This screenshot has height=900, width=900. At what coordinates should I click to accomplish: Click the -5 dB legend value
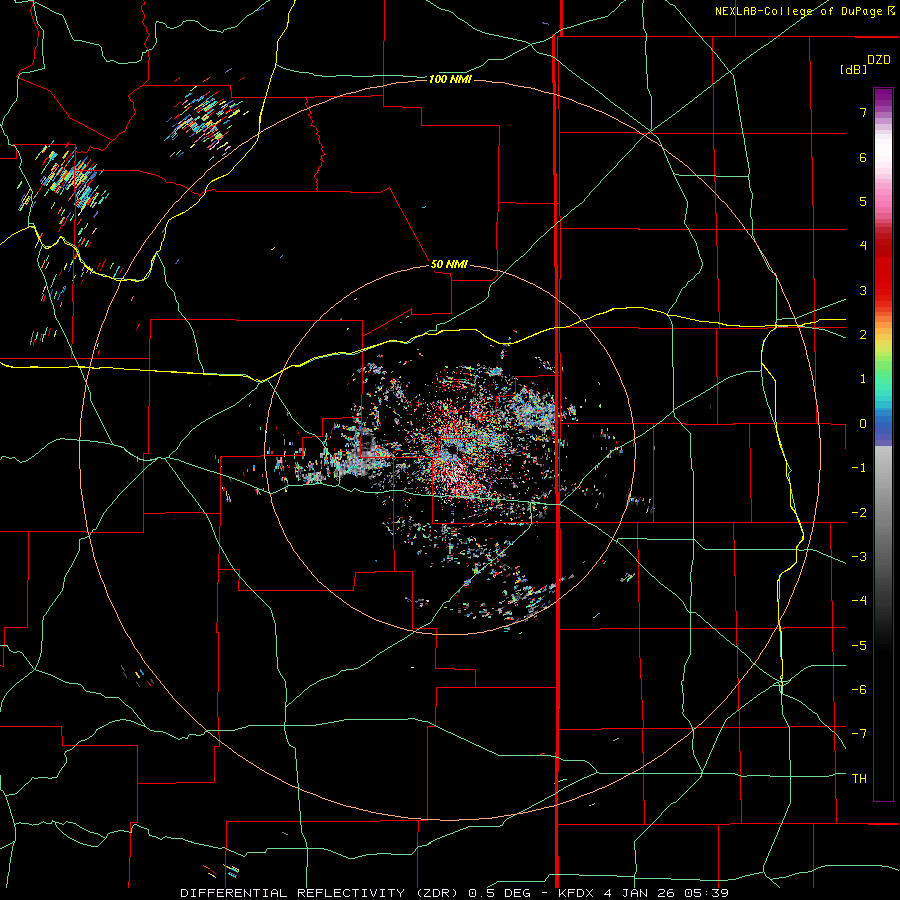(x=859, y=646)
